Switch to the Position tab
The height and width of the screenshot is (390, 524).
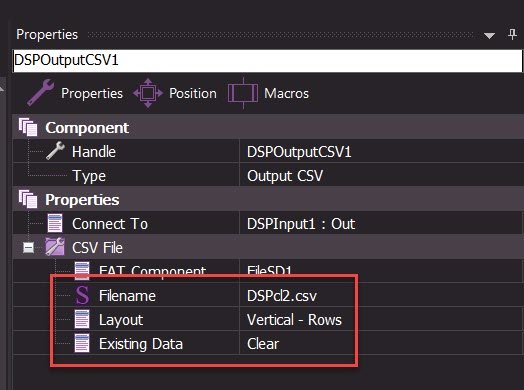click(192, 93)
